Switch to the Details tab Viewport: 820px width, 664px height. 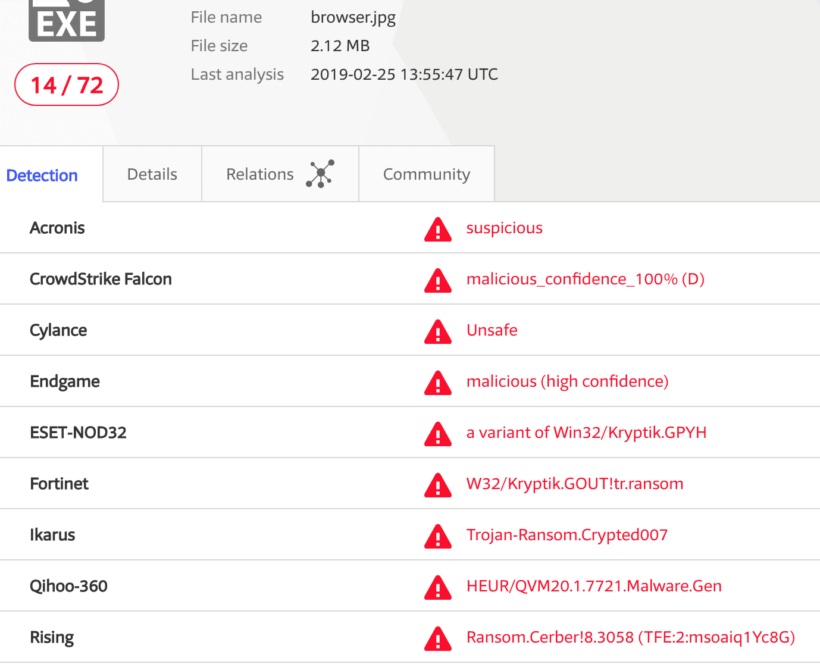pyautogui.click(x=151, y=174)
